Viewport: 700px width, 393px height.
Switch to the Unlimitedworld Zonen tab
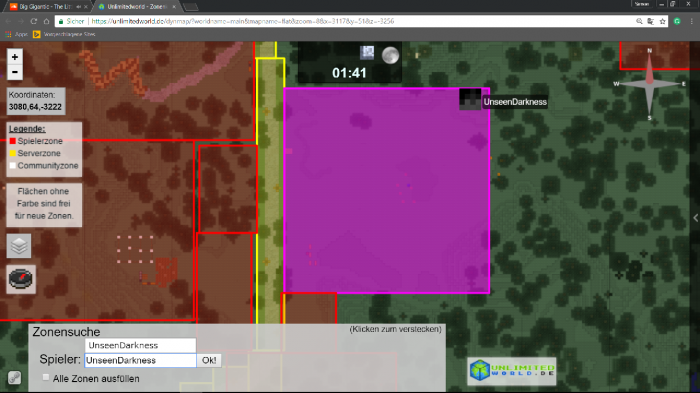[136, 7]
